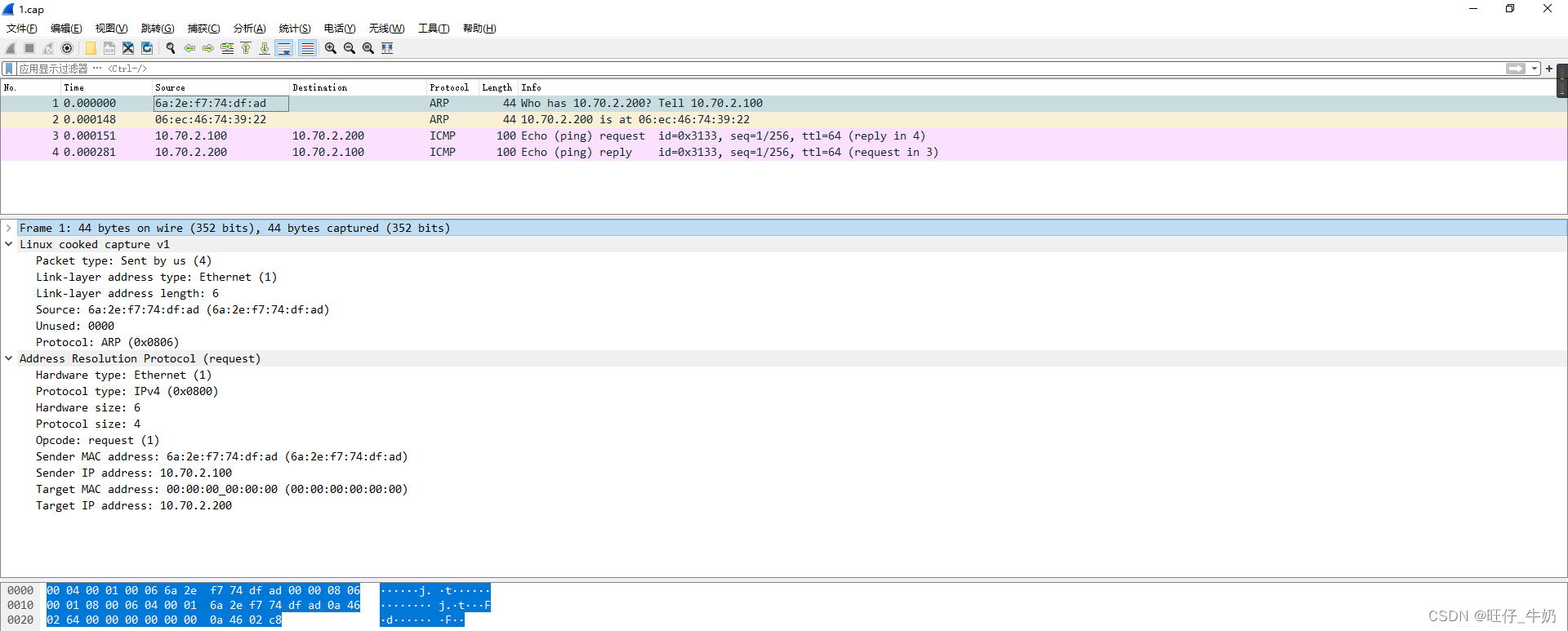Open the 帮助(H) menu
This screenshot has width=1568, height=631.
(479, 29)
